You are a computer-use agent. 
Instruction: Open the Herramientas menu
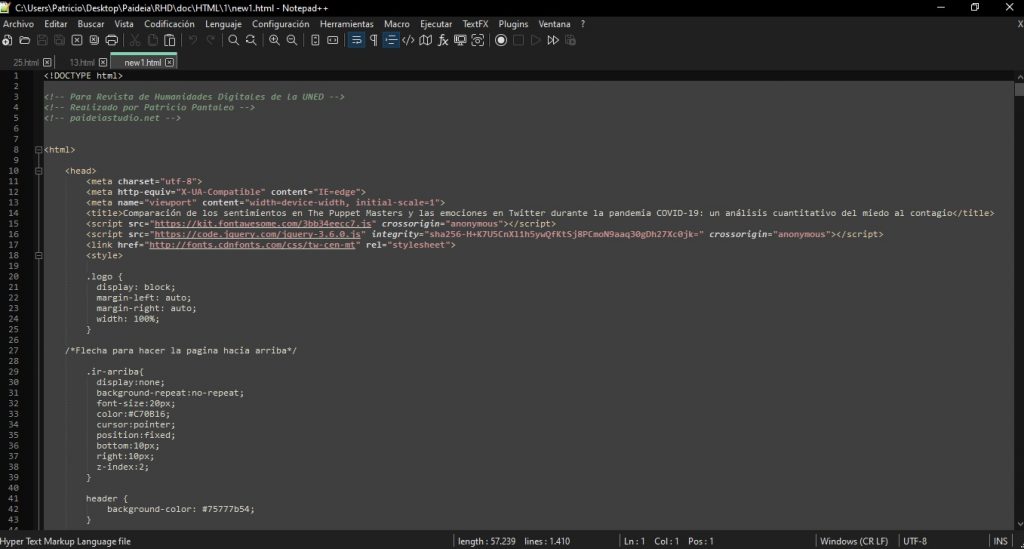347,24
